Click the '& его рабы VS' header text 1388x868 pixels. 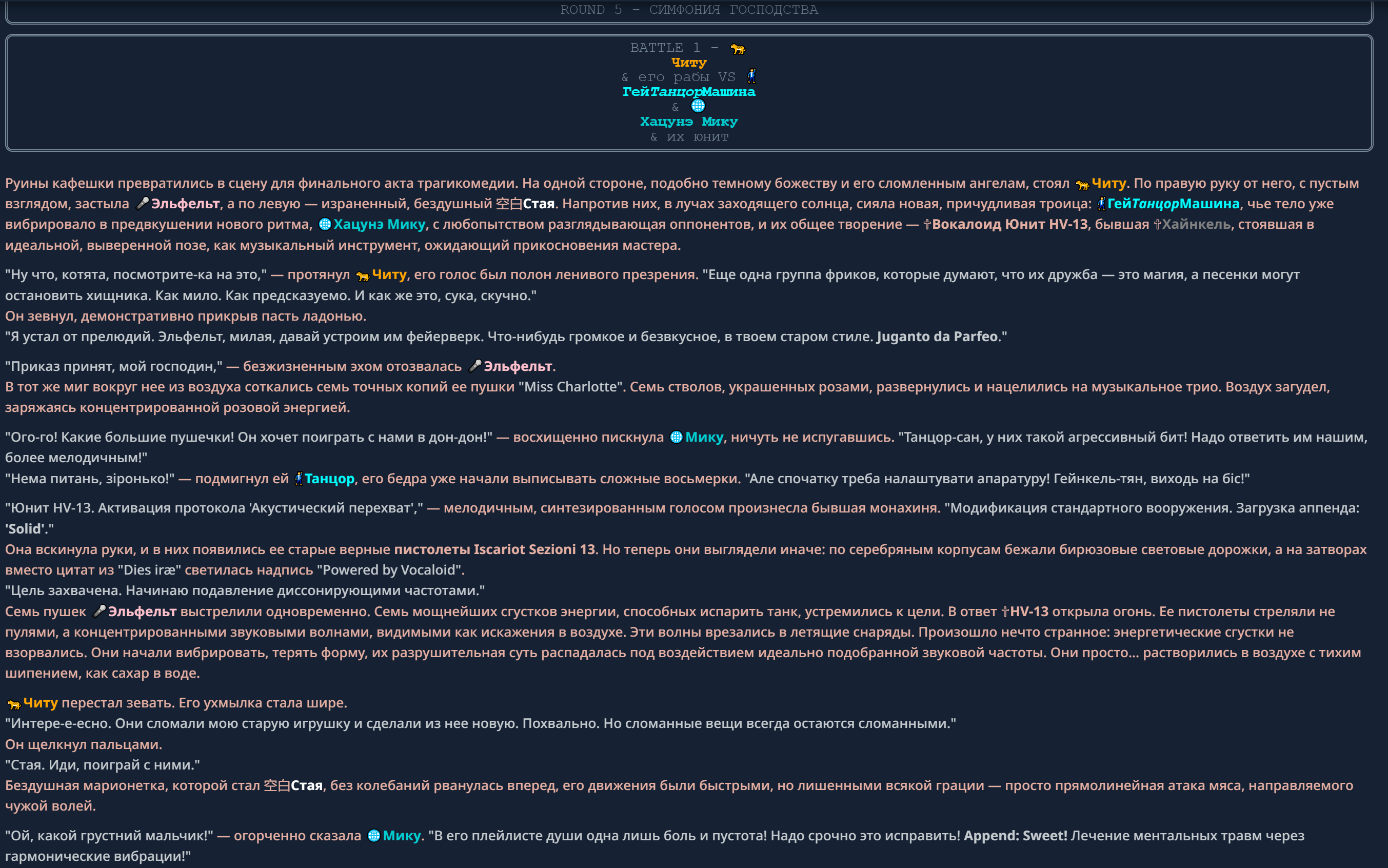678,77
